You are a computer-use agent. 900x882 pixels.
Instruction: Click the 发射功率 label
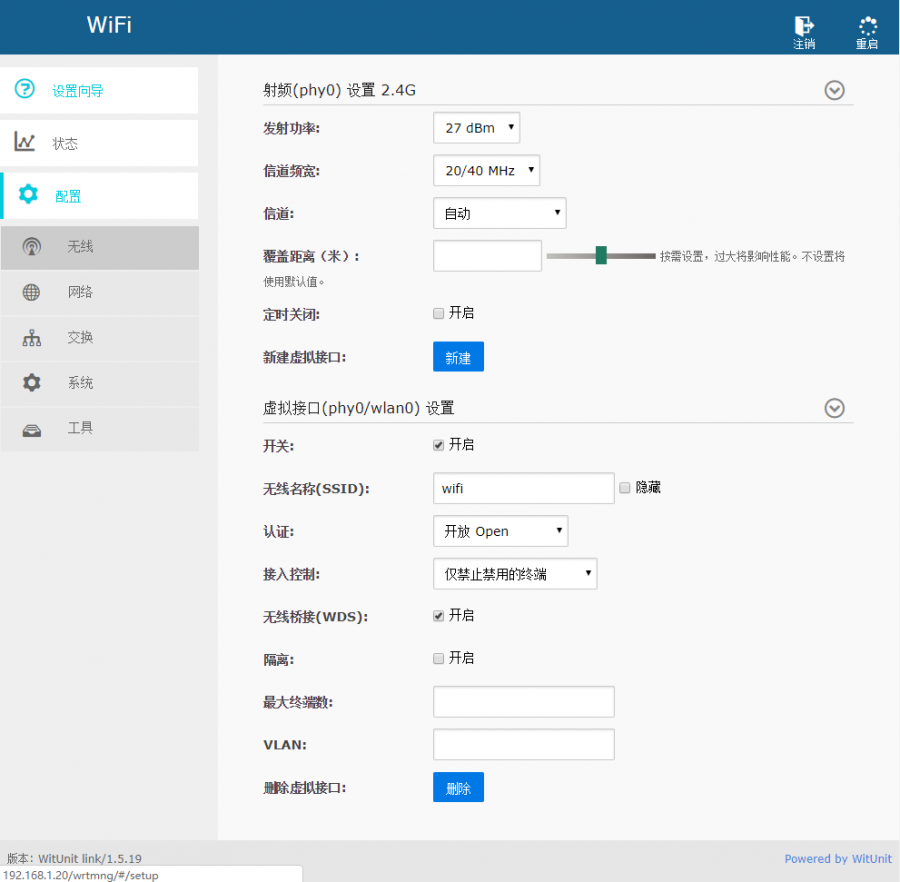point(292,129)
